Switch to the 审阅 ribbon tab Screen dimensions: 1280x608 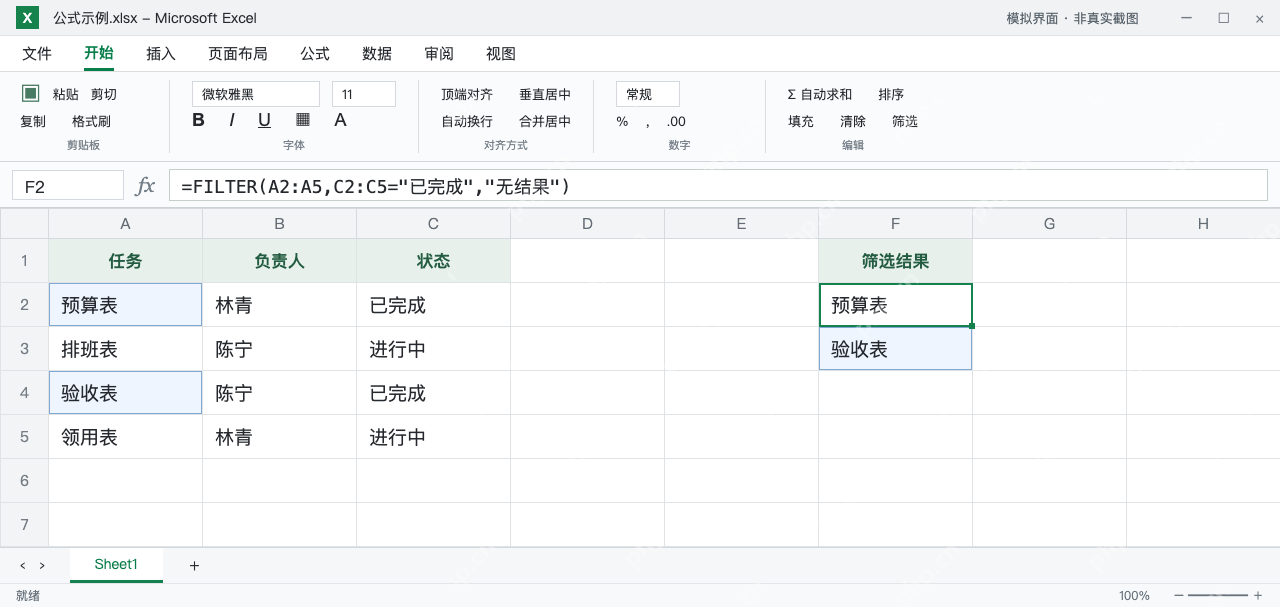click(x=439, y=54)
